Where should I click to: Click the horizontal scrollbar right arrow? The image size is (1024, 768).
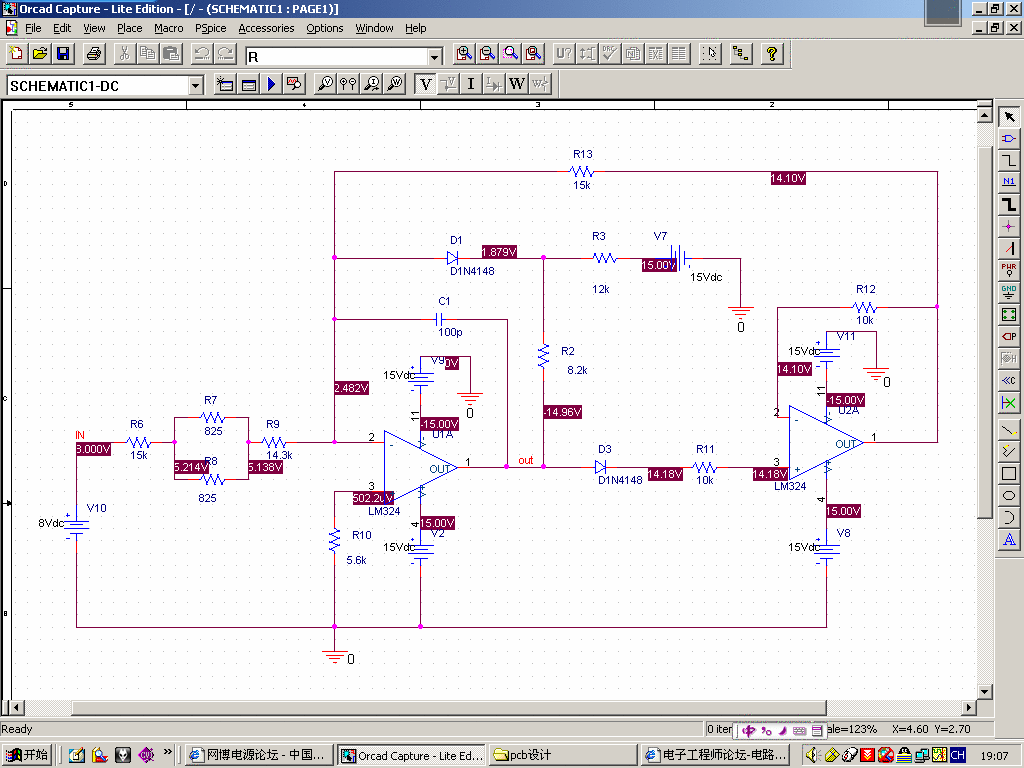[x=970, y=708]
